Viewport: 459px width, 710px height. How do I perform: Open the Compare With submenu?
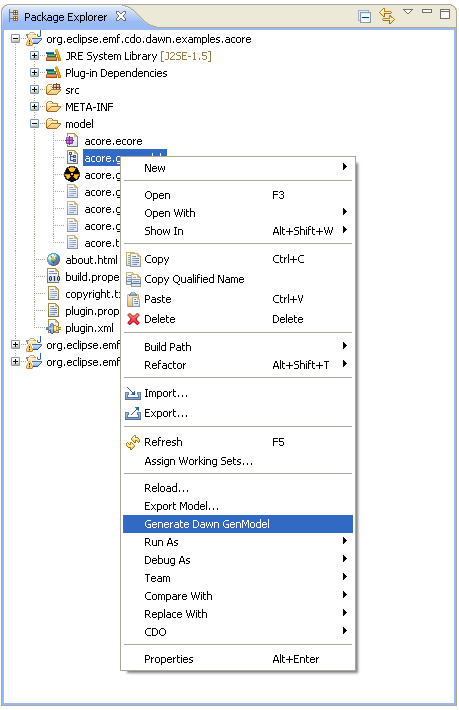[x=238, y=596]
